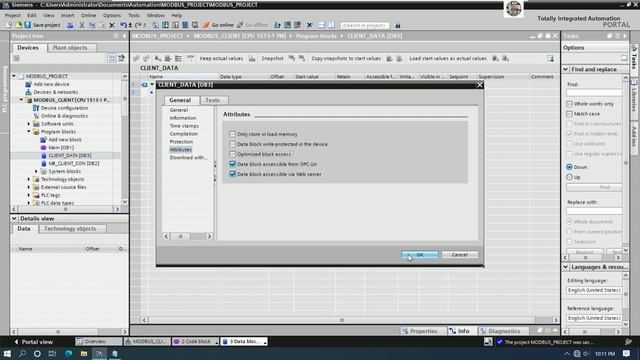Select the Up search direction
The image size is (640, 360).
pos(569,177)
